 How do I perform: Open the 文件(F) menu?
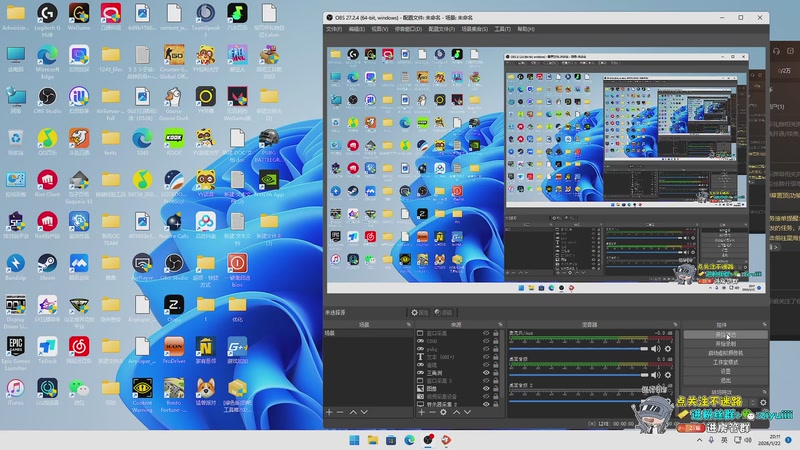334,29
